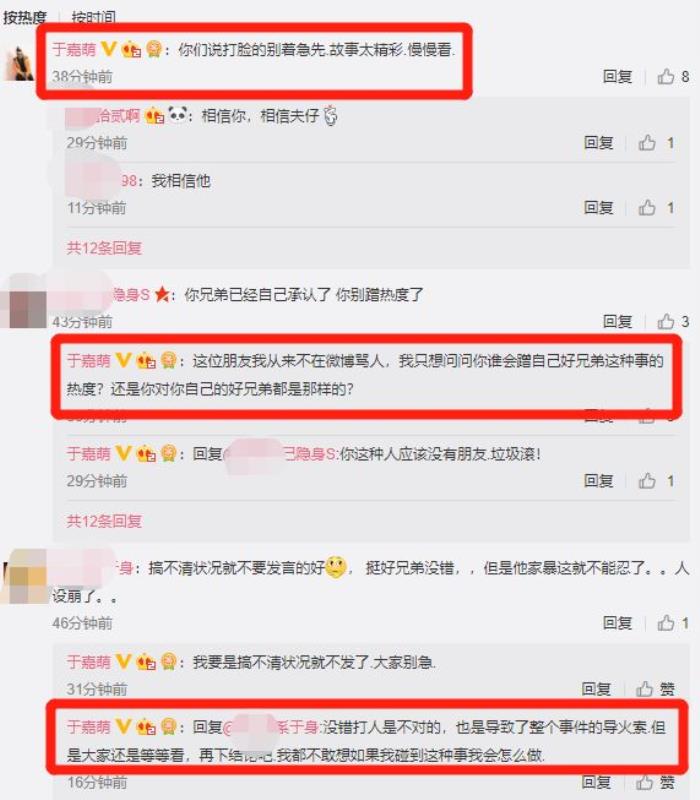Reply to the 垃圾滚 comment posted 29分钟前
Image resolution: width=700 pixels, height=800 pixels.
[598, 481]
